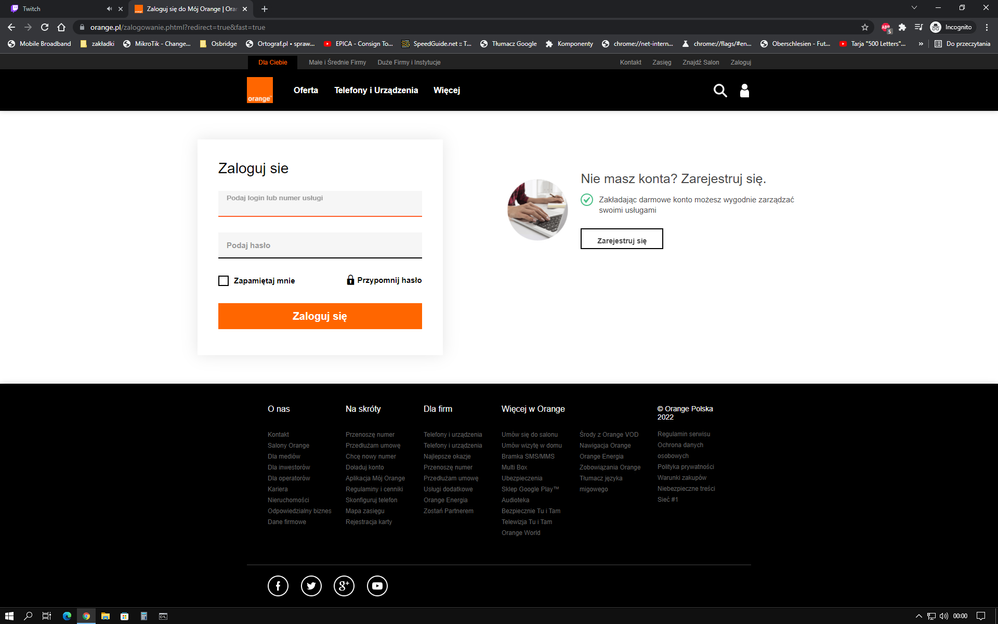Open the Bramka SMS/MMS footer link
This screenshot has height=624, width=998.
click(528, 457)
